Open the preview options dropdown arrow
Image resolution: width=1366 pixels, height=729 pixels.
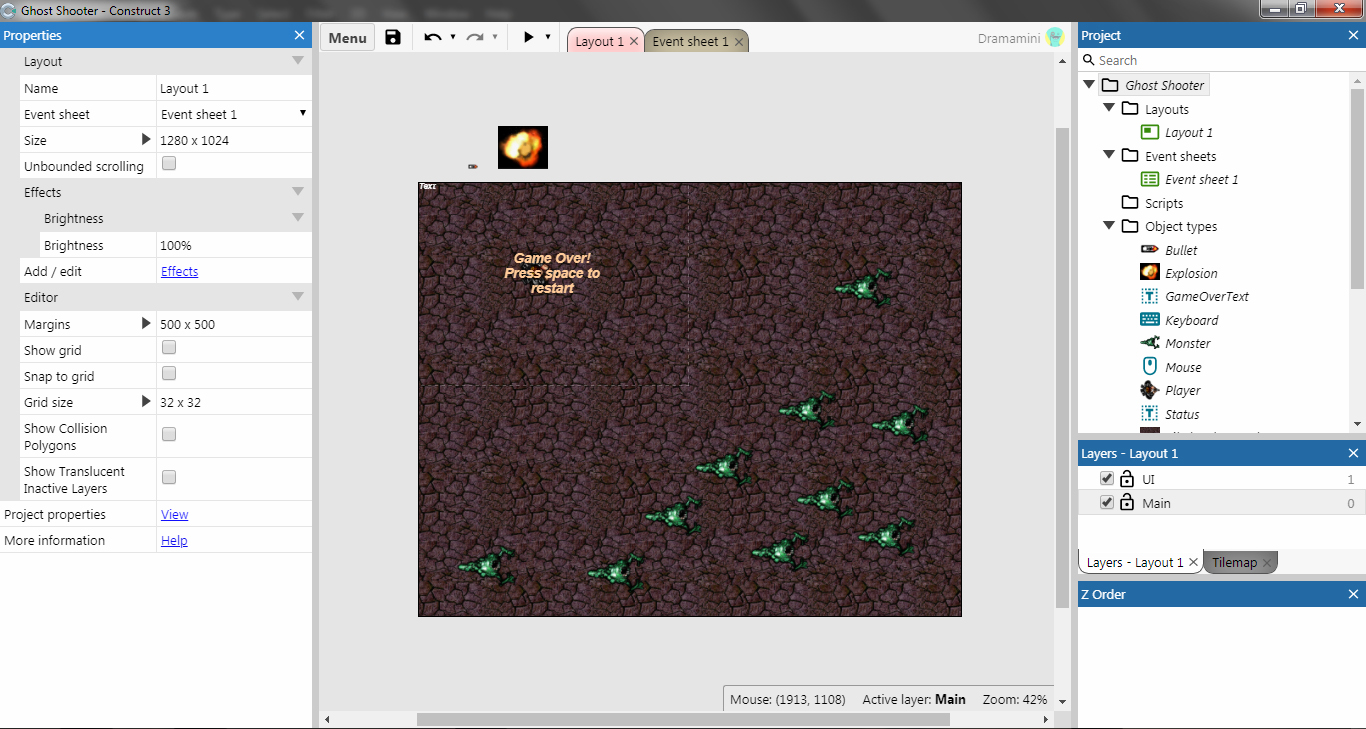pyautogui.click(x=548, y=38)
